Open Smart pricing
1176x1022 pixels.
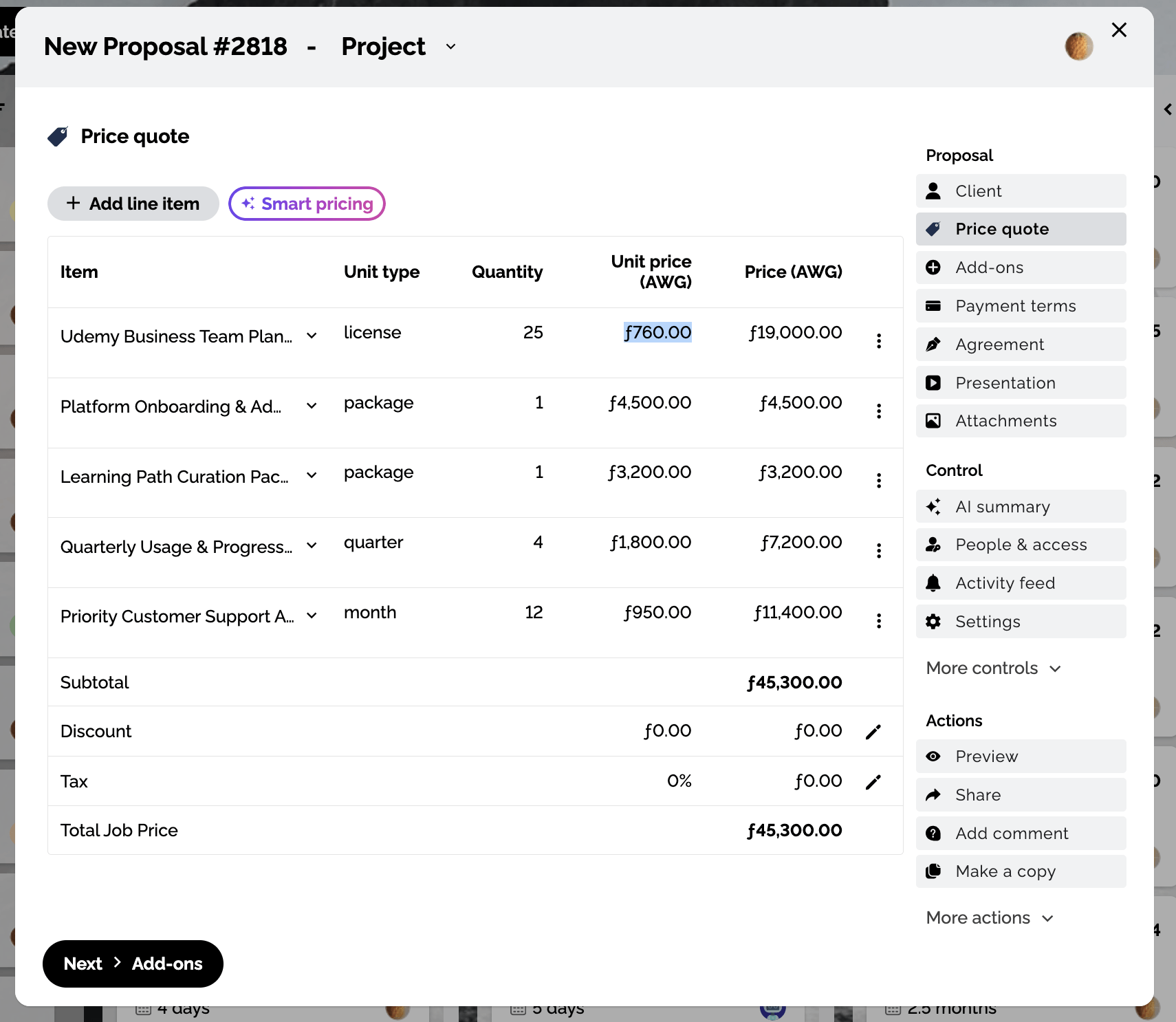307,204
